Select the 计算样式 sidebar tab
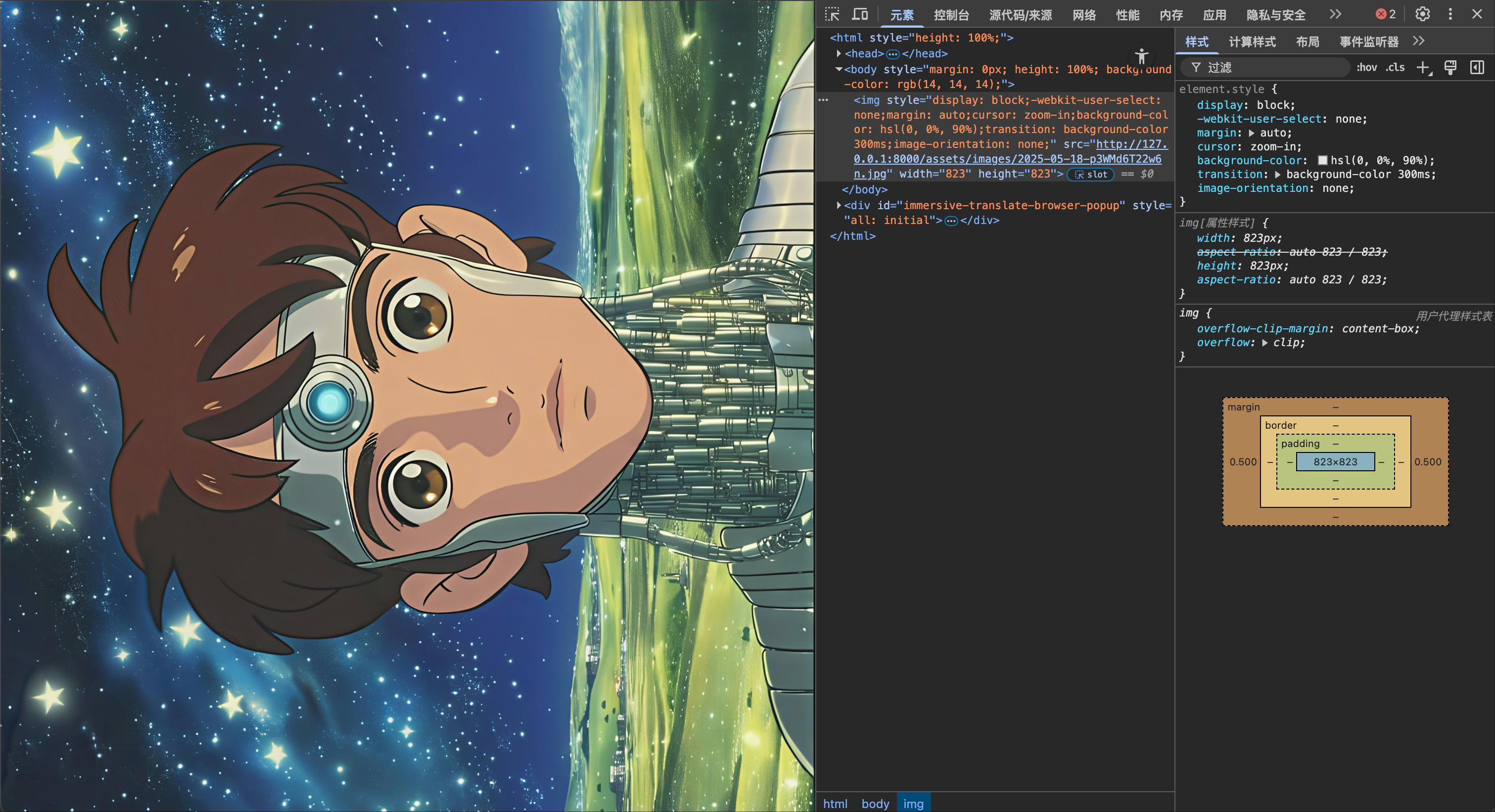This screenshot has width=1495, height=812. pyautogui.click(x=1252, y=42)
